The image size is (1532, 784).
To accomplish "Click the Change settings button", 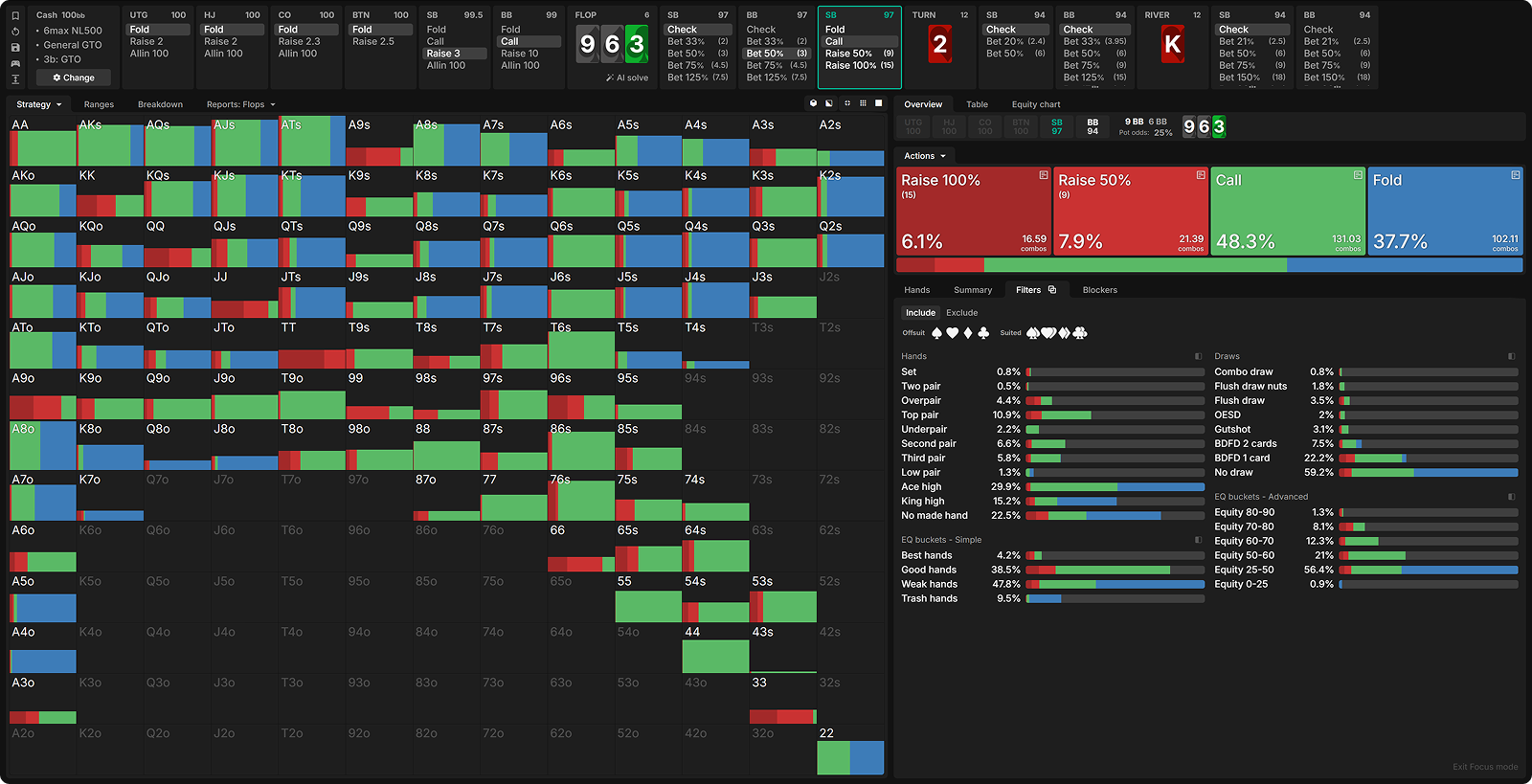I will click(x=74, y=78).
